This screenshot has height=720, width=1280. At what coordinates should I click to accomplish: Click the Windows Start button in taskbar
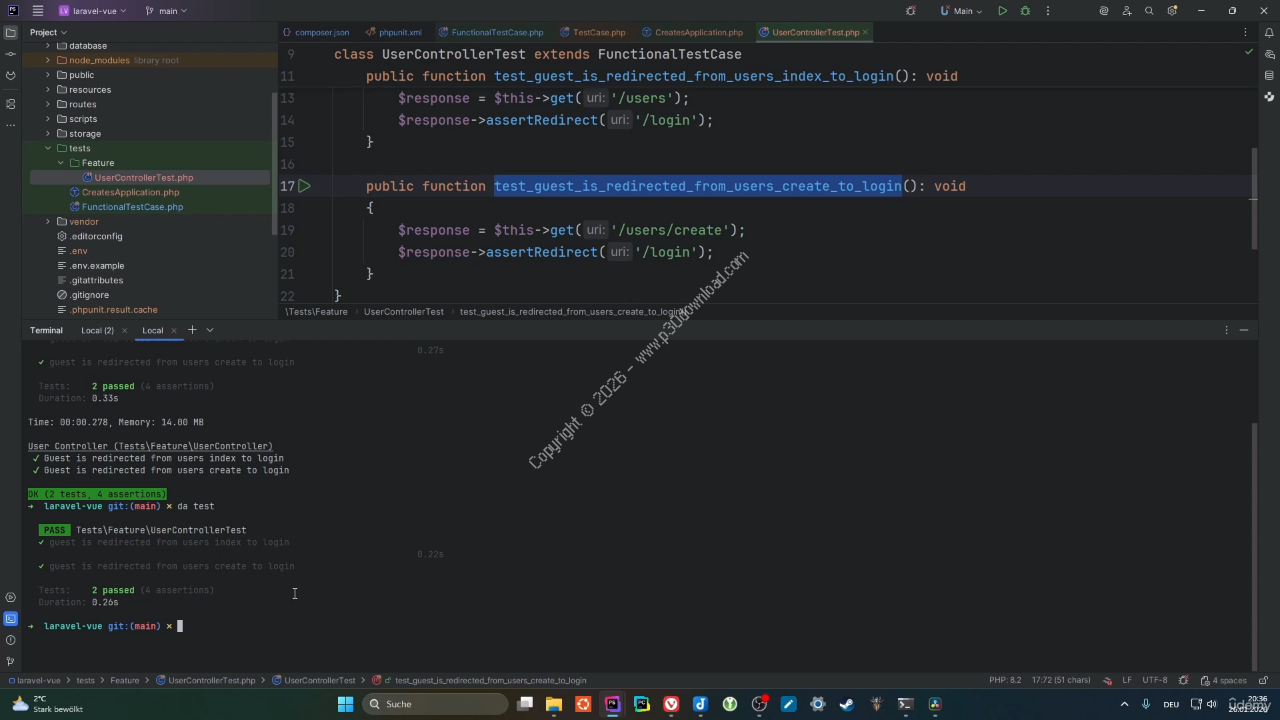click(345, 704)
